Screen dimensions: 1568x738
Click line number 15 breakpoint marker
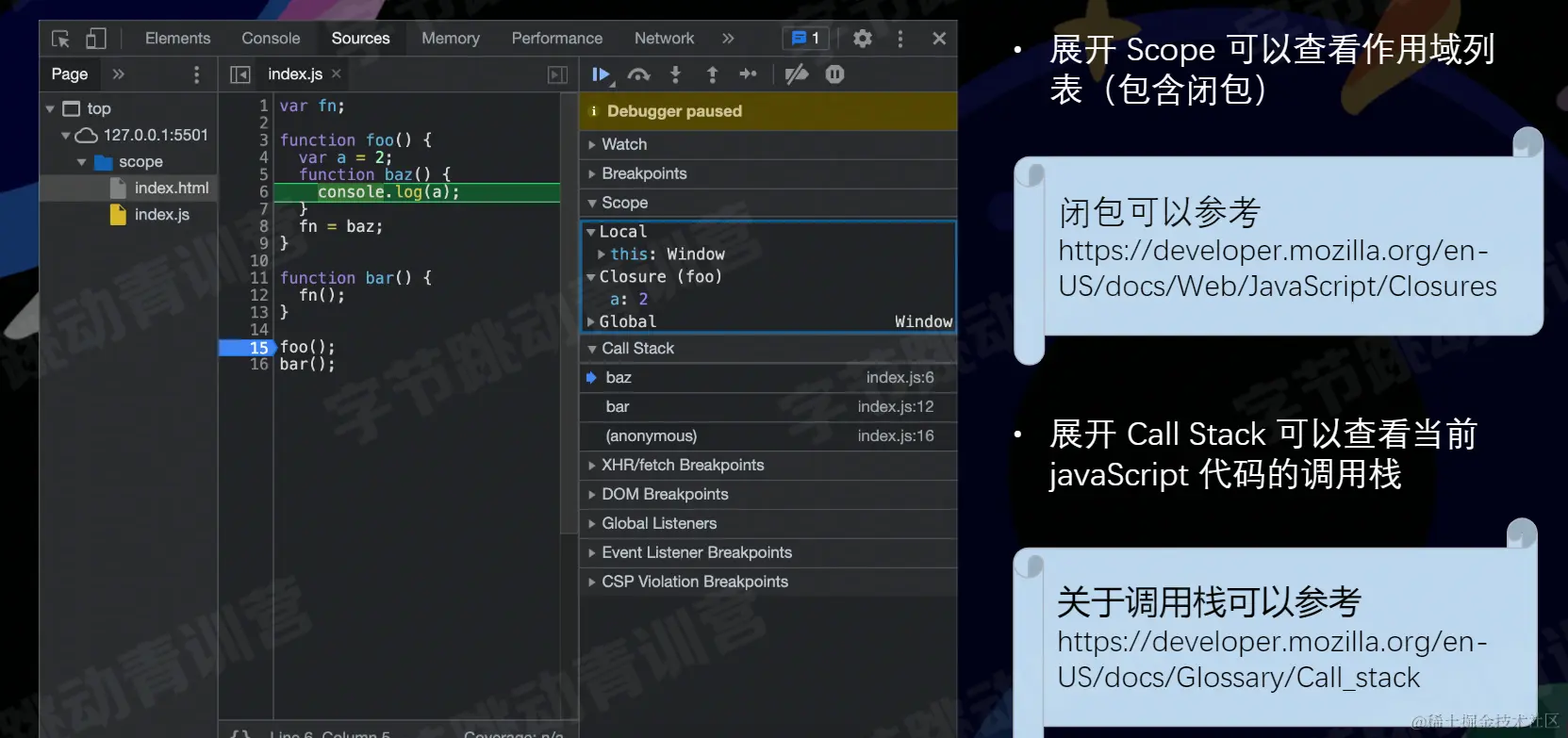click(246, 348)
